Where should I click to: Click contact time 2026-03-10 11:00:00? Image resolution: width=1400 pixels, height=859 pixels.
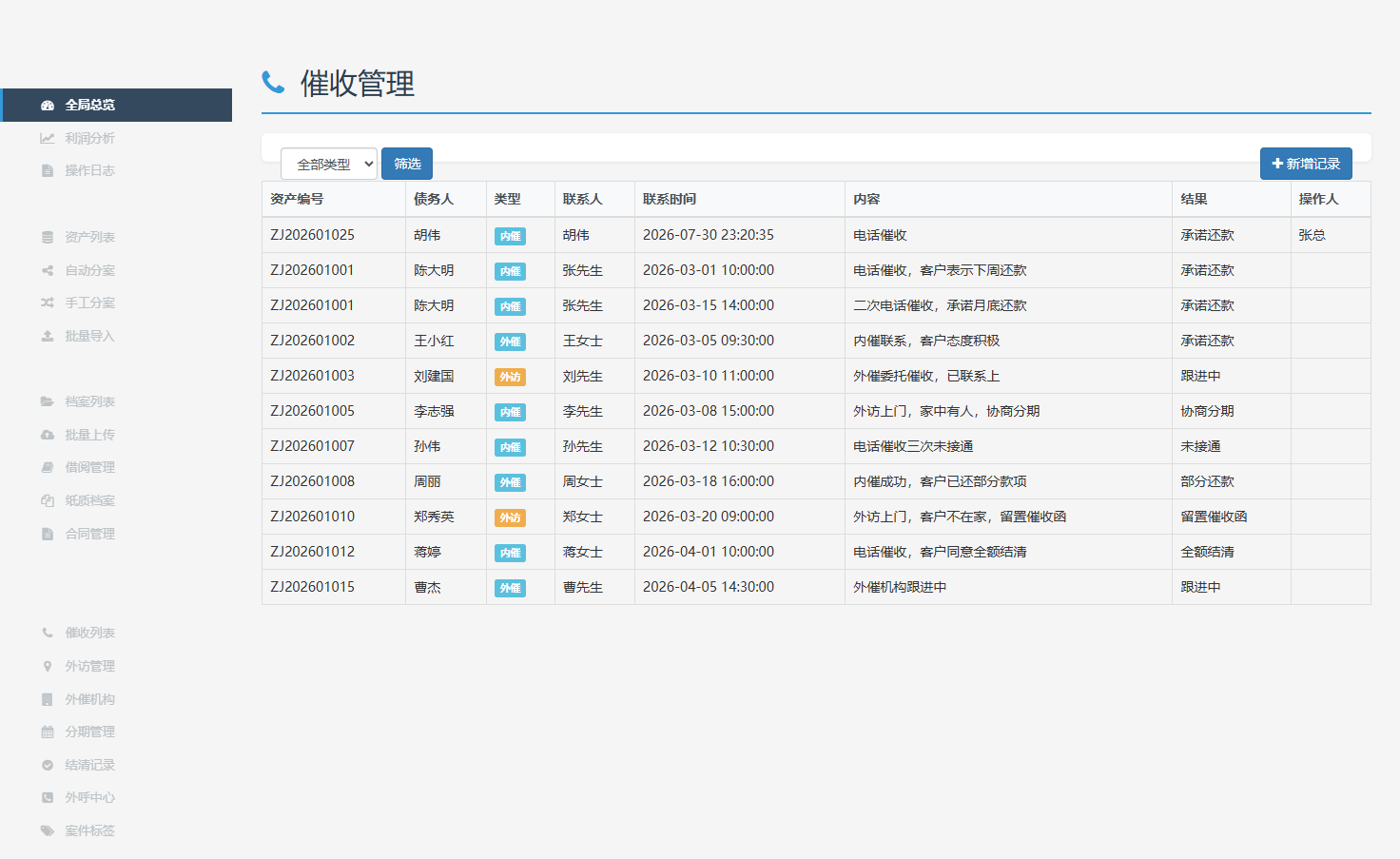(x=709, y=376)
